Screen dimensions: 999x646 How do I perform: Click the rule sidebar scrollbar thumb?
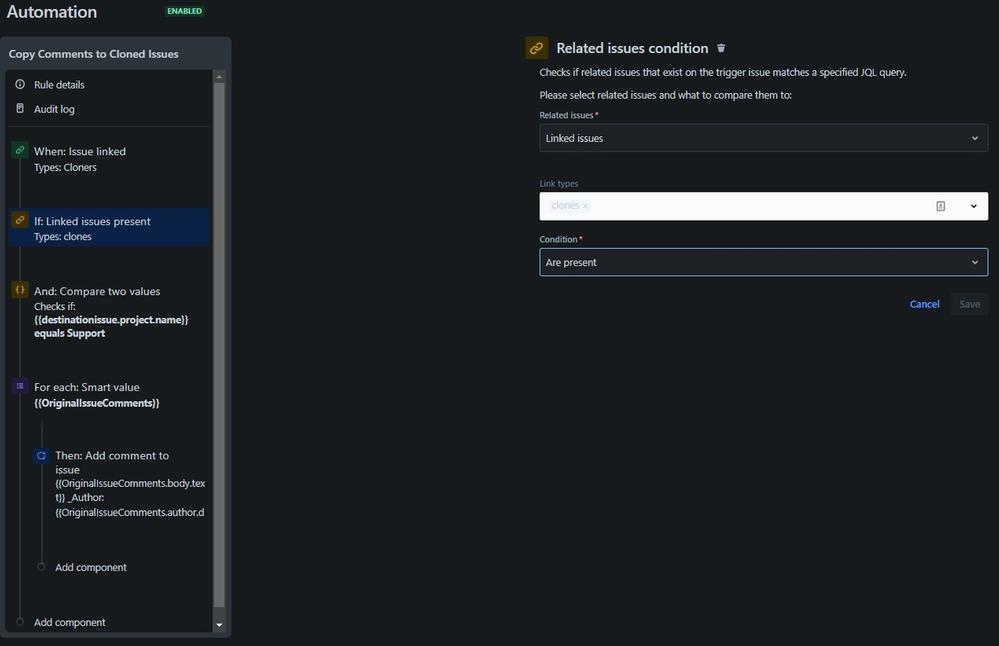(x=219, y=344)
